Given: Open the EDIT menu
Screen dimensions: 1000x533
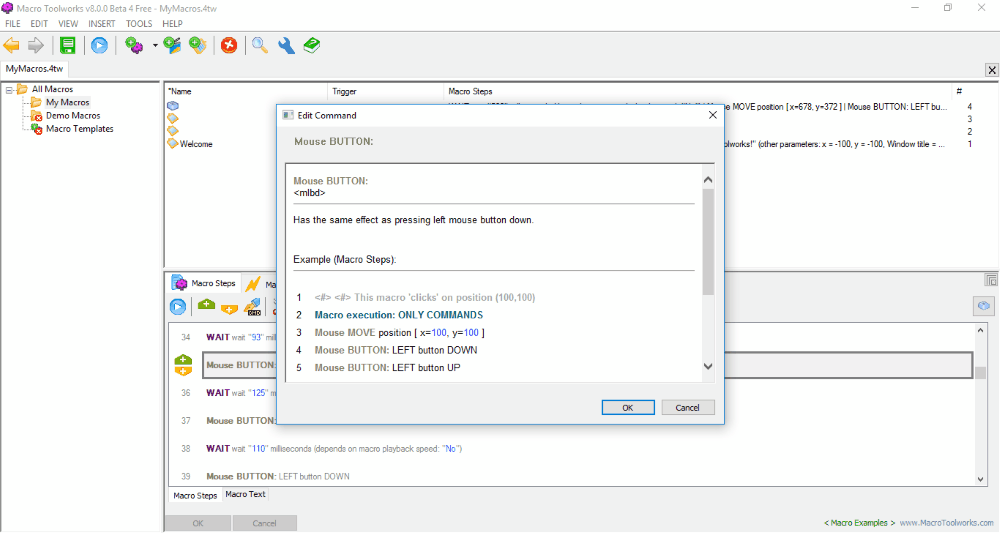Looking at the screenshot, I should tap(39, 24).
